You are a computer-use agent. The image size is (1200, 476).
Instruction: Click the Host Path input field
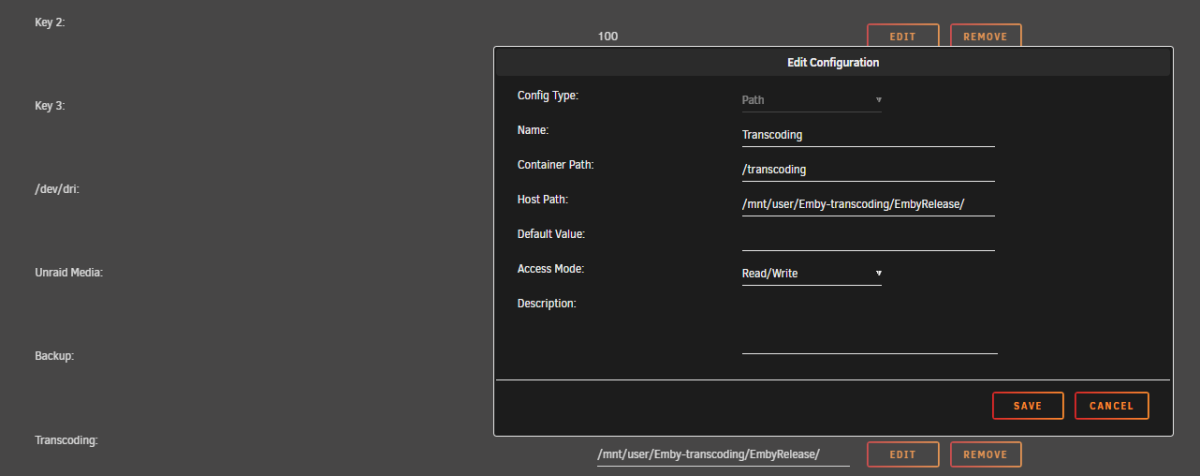coord(868,204)
